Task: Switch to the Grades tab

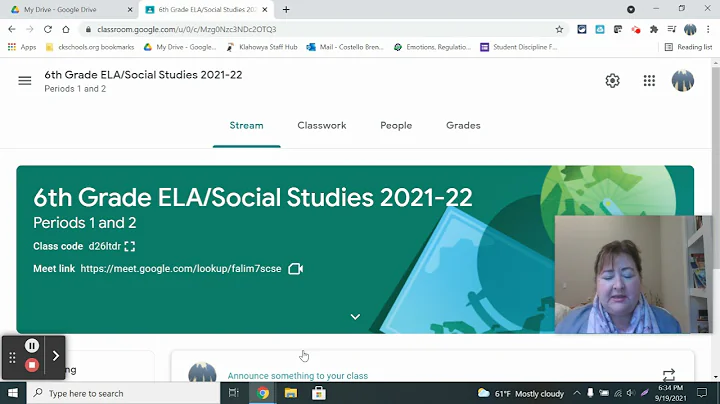Action: [x=463, y=125]
